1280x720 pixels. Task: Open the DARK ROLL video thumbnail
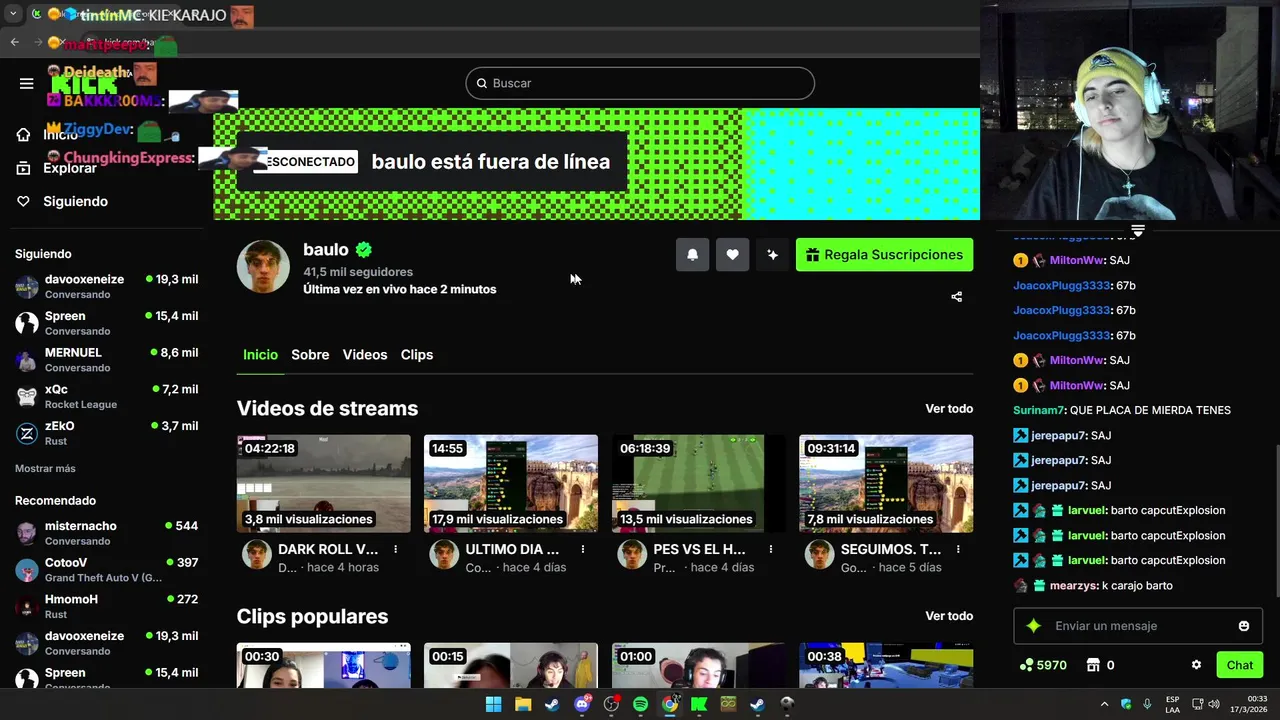point(323,483)
